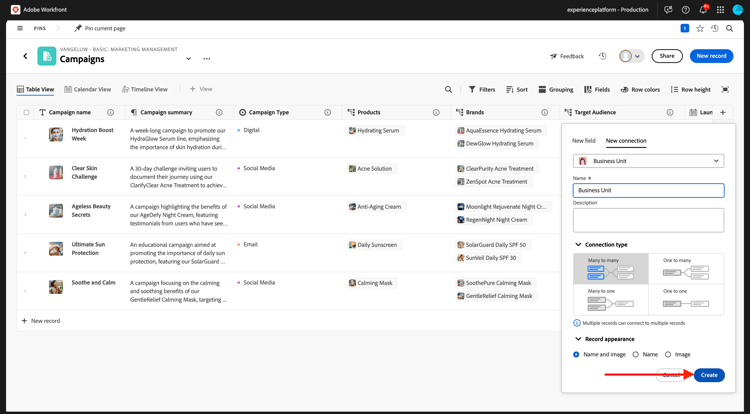The height and width of the screenshot is (414, 750).
Task: Collapse the Record appearance section
Action: [x=578, y=339]
